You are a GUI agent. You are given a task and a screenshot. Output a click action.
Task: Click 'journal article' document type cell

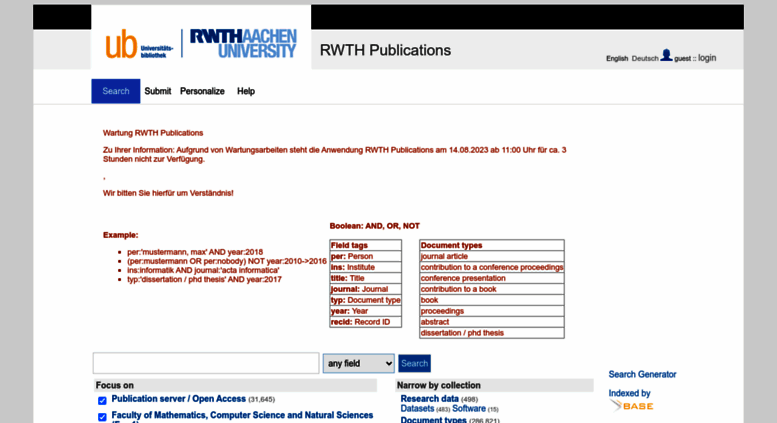[x=492, y=257]
